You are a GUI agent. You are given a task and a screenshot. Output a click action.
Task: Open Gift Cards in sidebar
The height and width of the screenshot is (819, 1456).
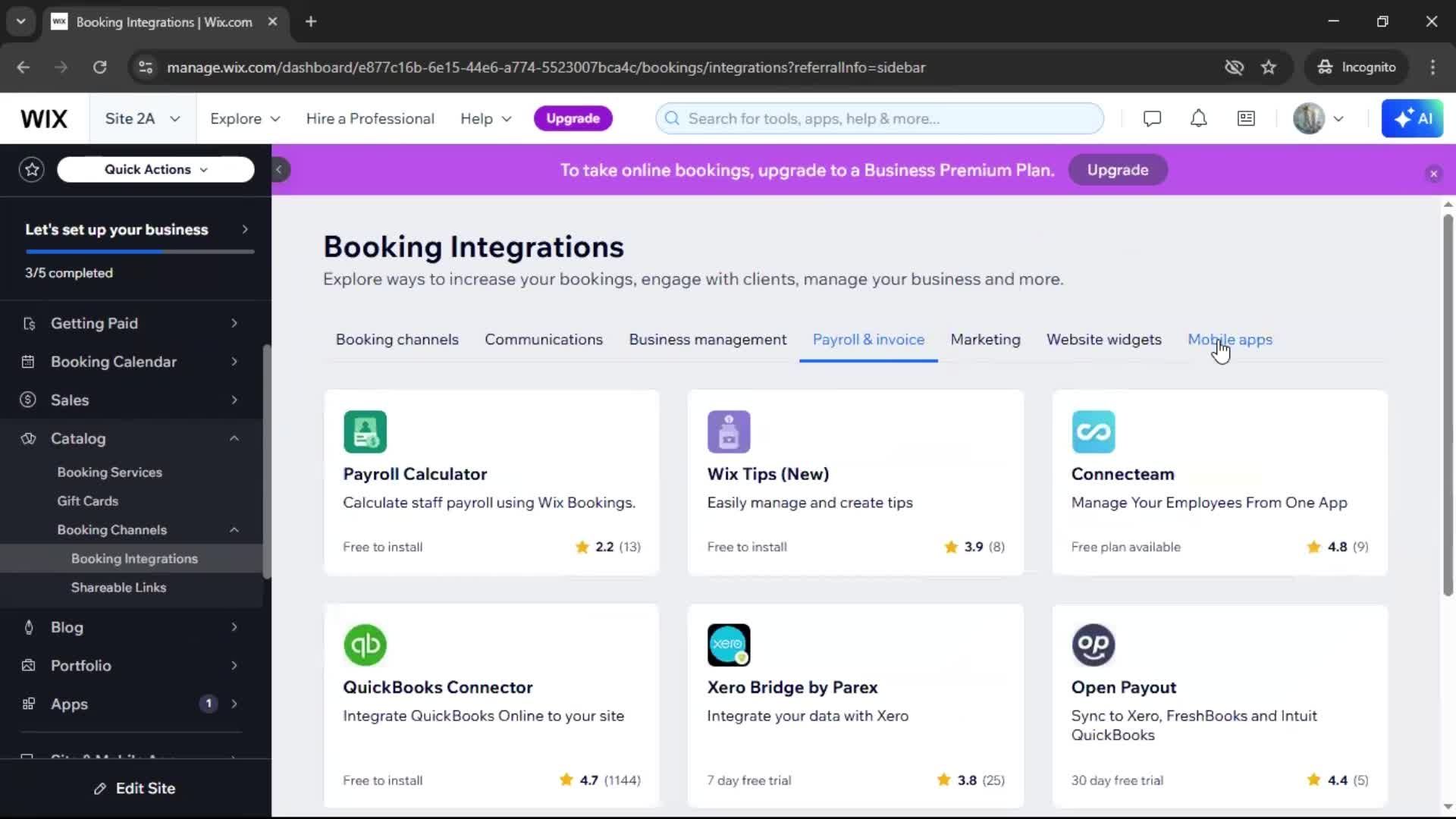click(87, 501)
